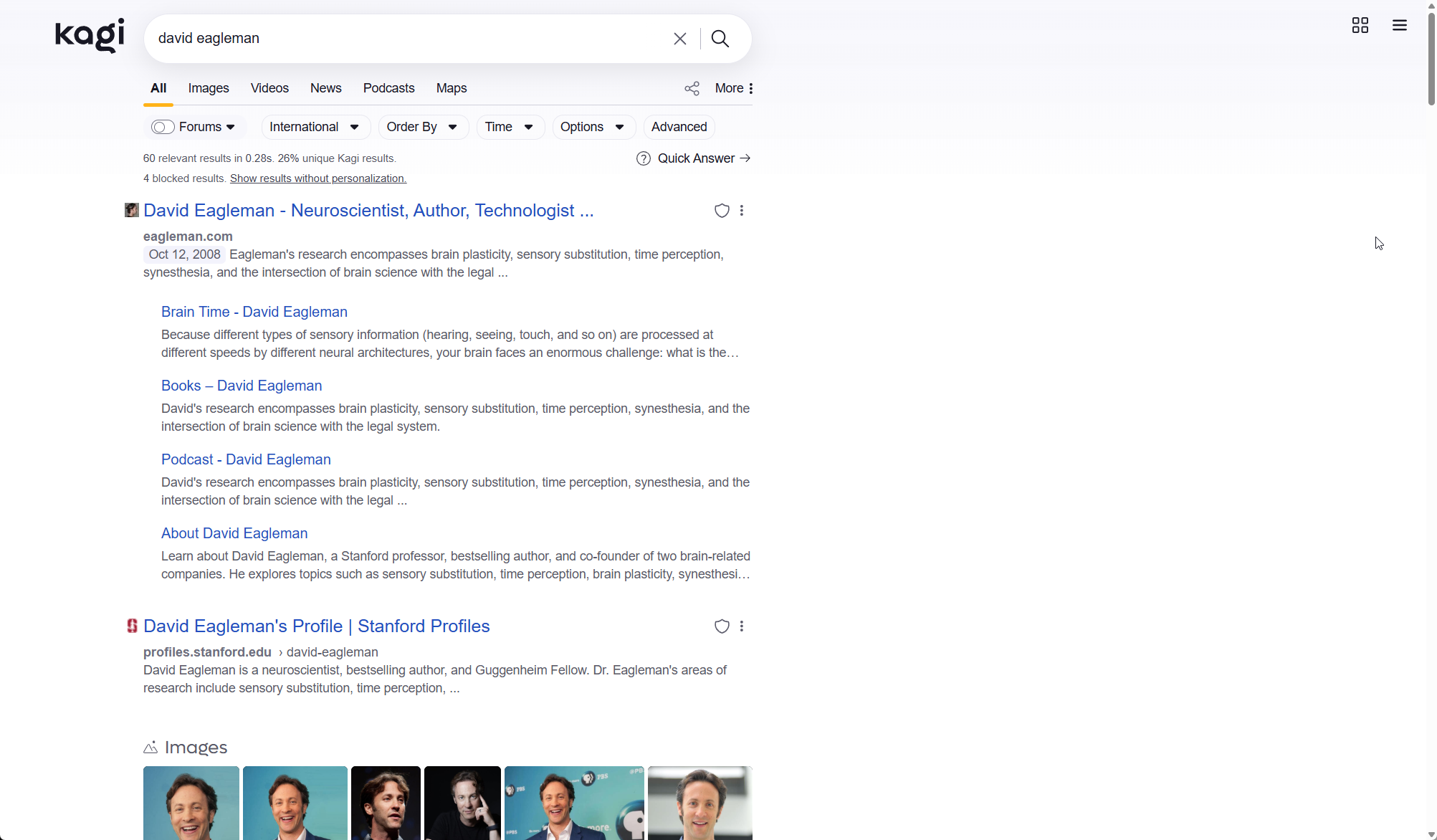Open the hamburger menu icon

tap(1399, 26)
